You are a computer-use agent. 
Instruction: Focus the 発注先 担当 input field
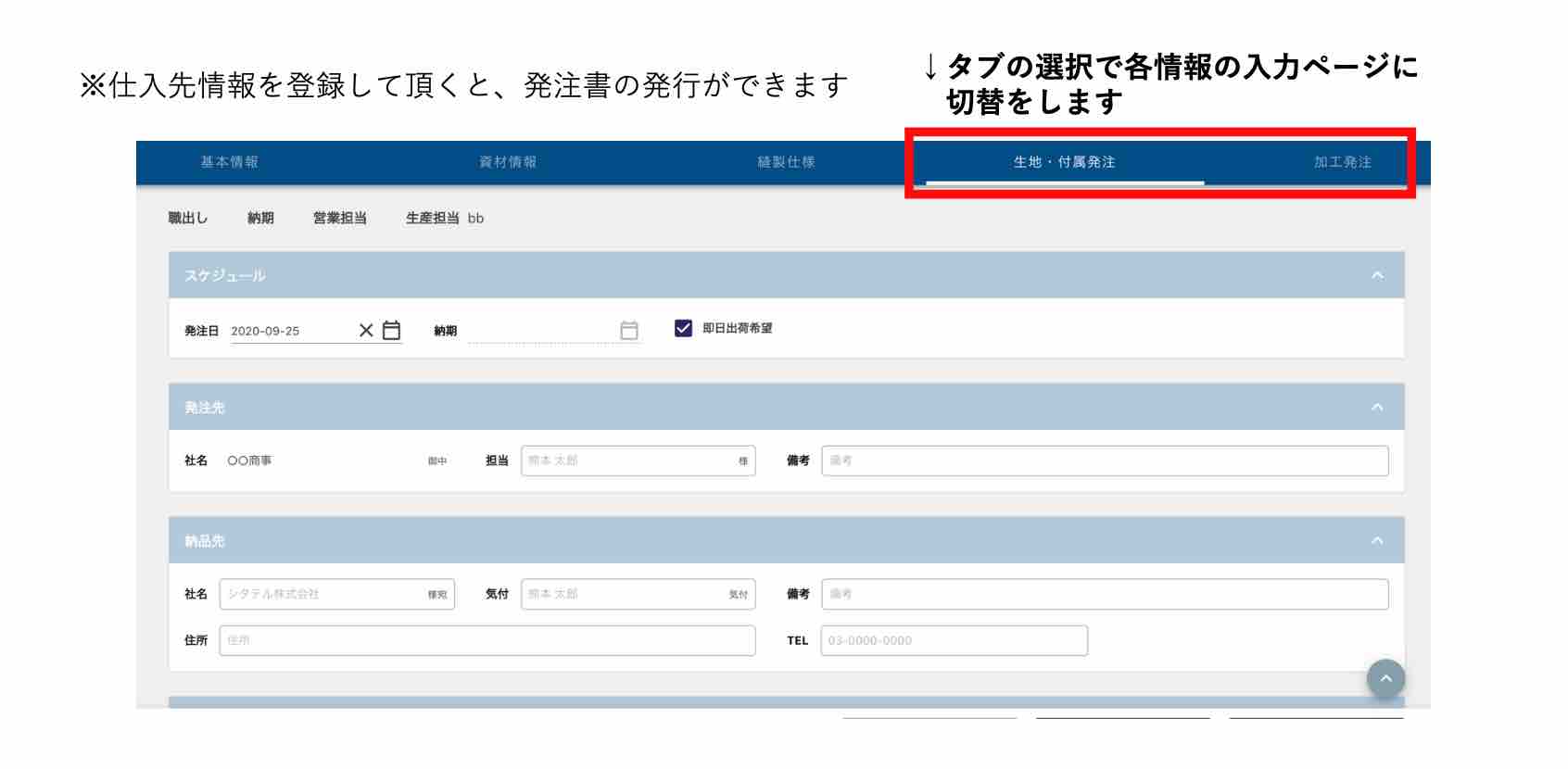point(639,460)
